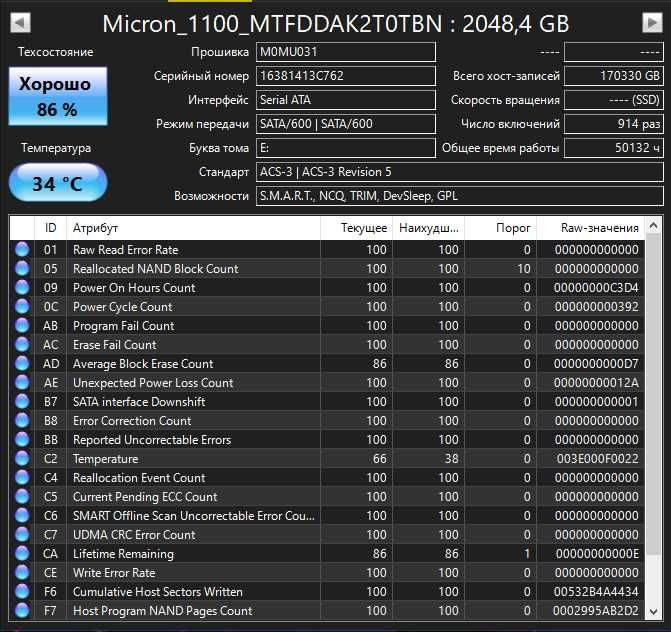671x632 pixels.
Task: Click the rotation speed field ---- (SSD)
Action: (x=614, y=100)
